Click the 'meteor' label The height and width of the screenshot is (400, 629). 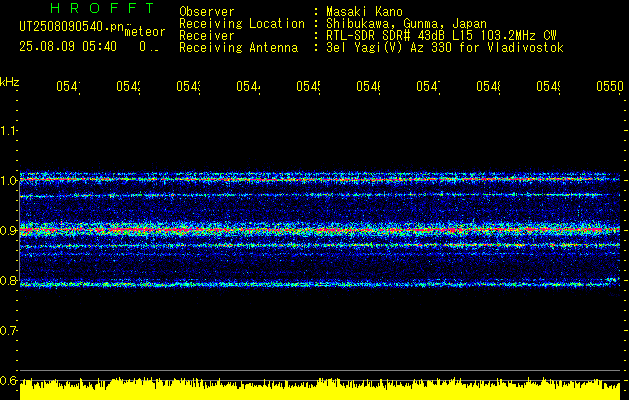(145, 32)
